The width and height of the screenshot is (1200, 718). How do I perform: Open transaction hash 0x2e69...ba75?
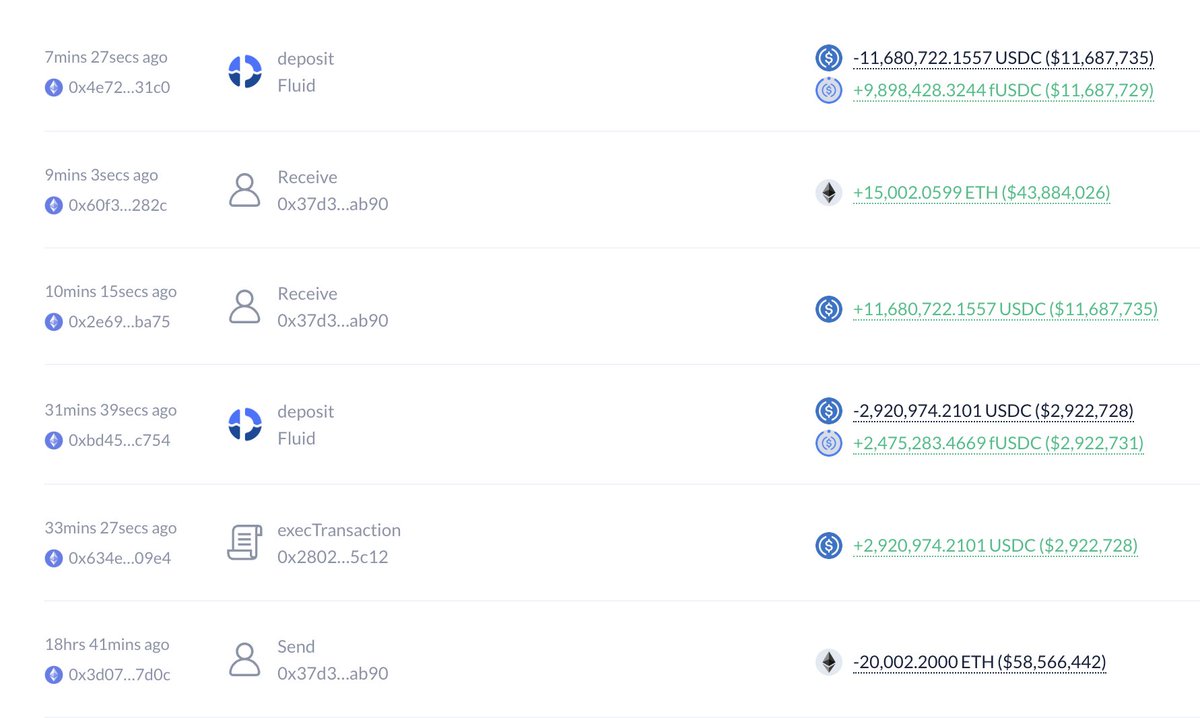pos(119,322)
